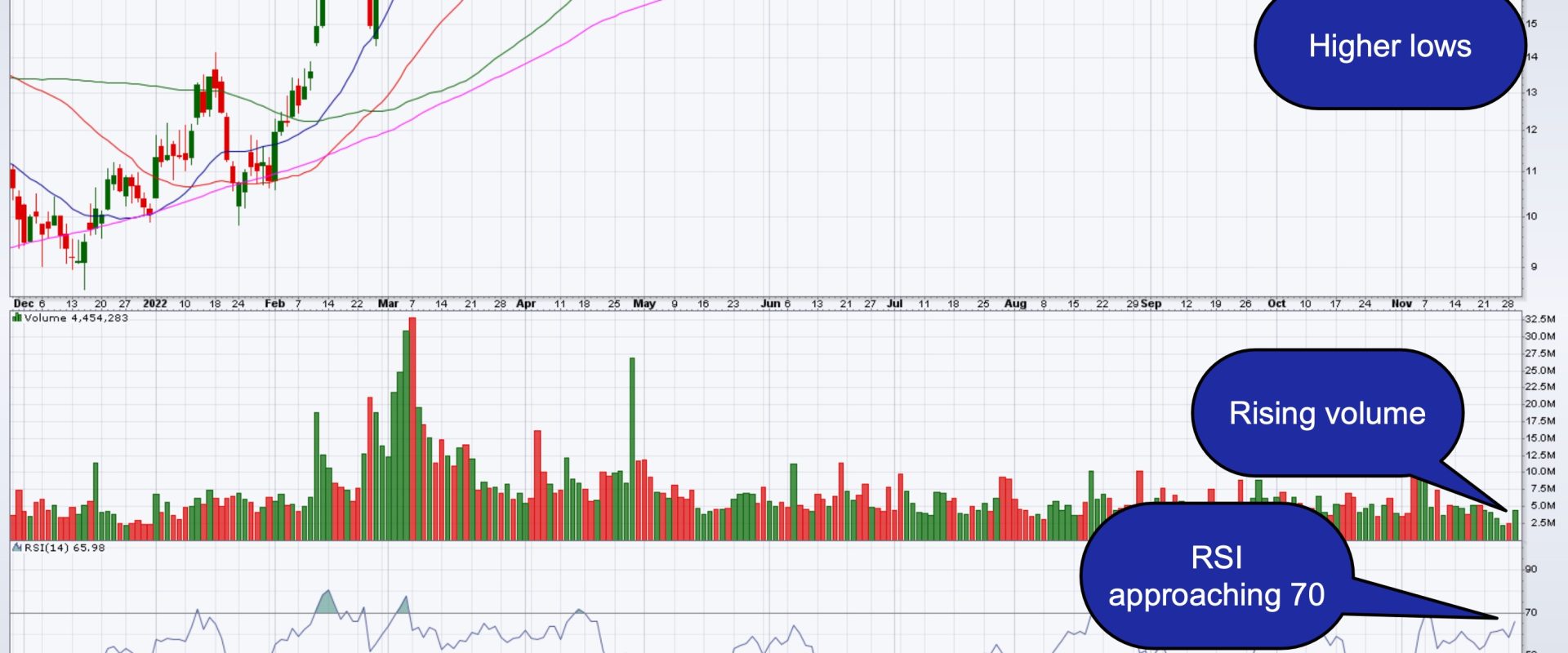
Task: Click the 'Mar' label on date axis
Action: [388, 304]
